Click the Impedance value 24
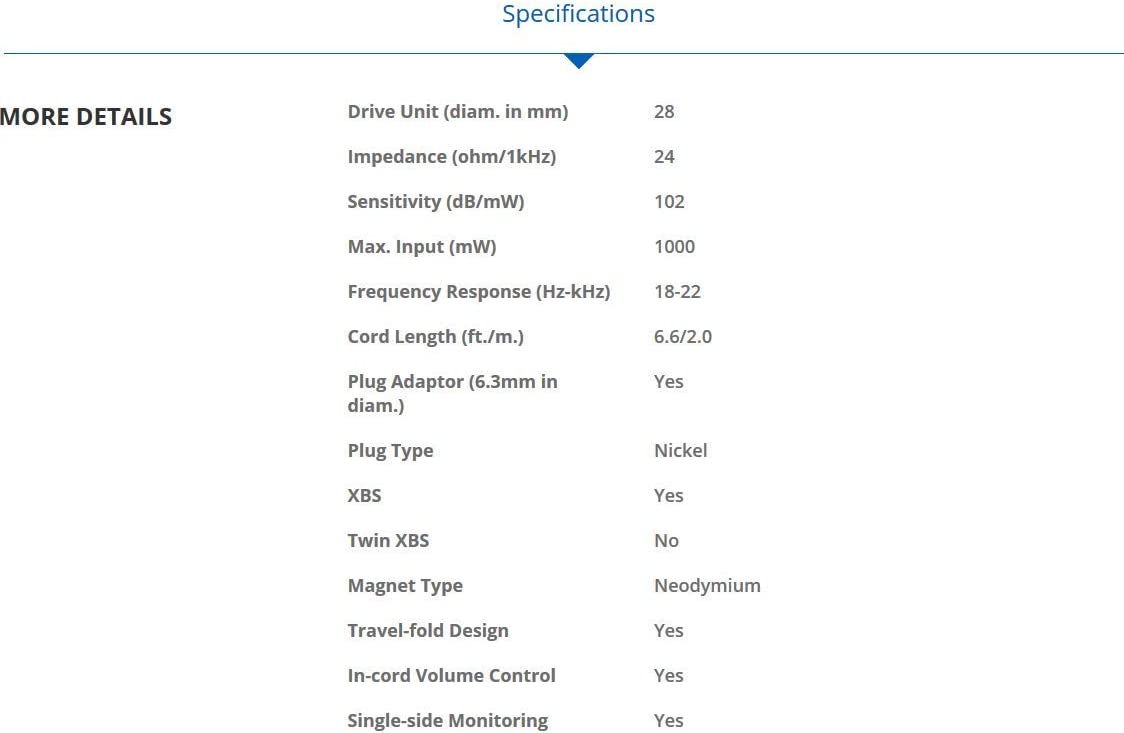Image resolution: width=1124 pixels, height=733 pixels. tap(664, 157)
